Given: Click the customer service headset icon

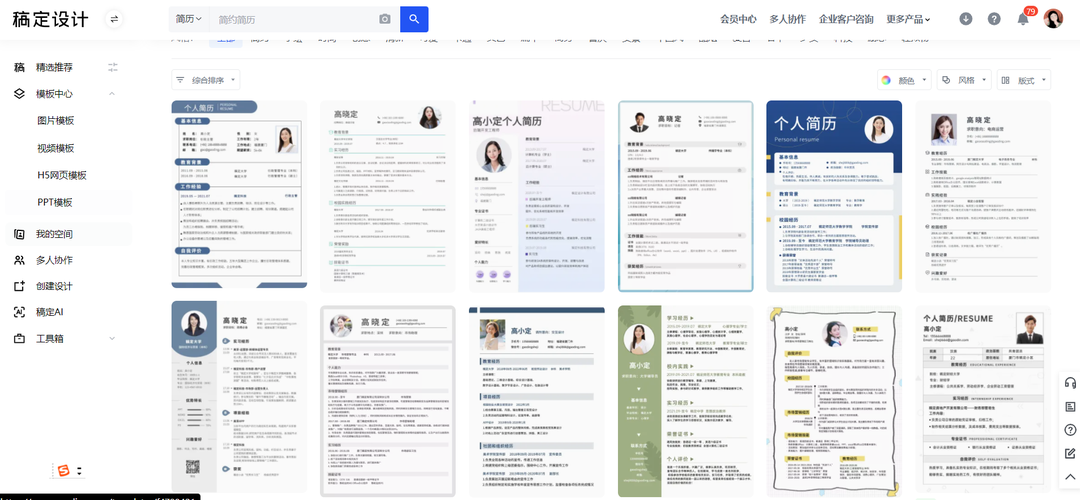Looking at the screenshot, I should pyautogui.click(x=1070, y=383).
